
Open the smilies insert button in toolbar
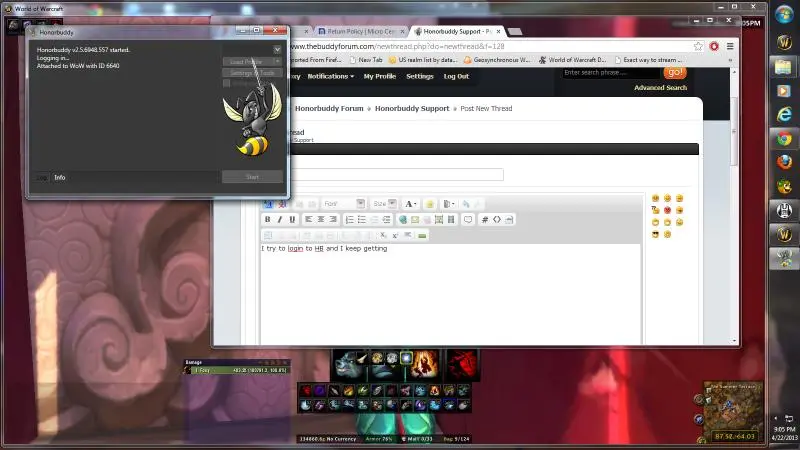point(430,204)
